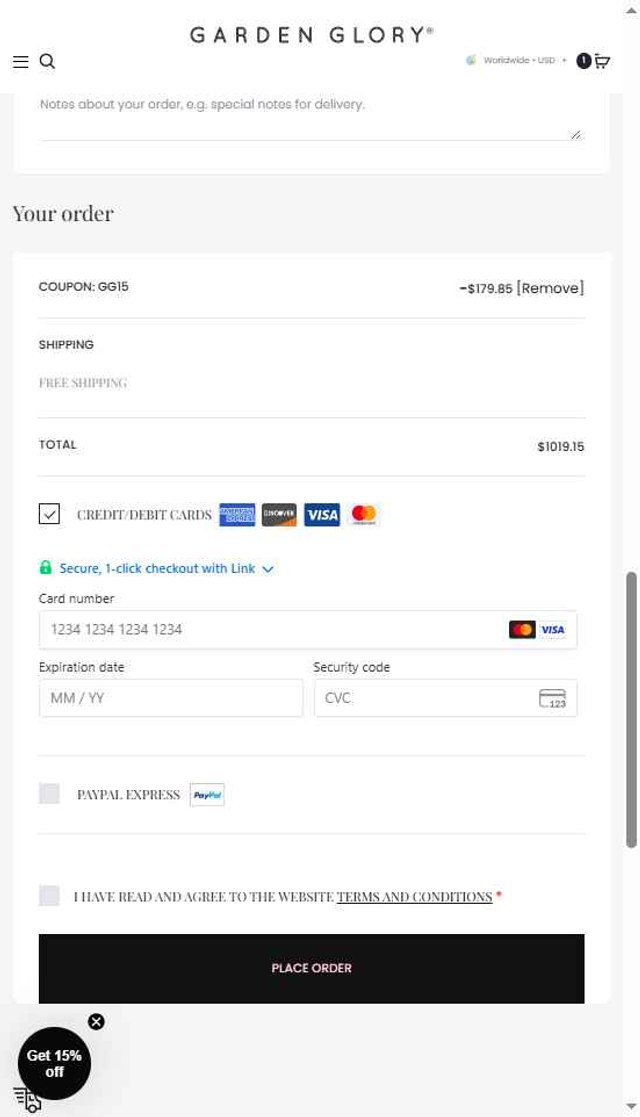Open the Terms and Conditions link

point(414,897)
